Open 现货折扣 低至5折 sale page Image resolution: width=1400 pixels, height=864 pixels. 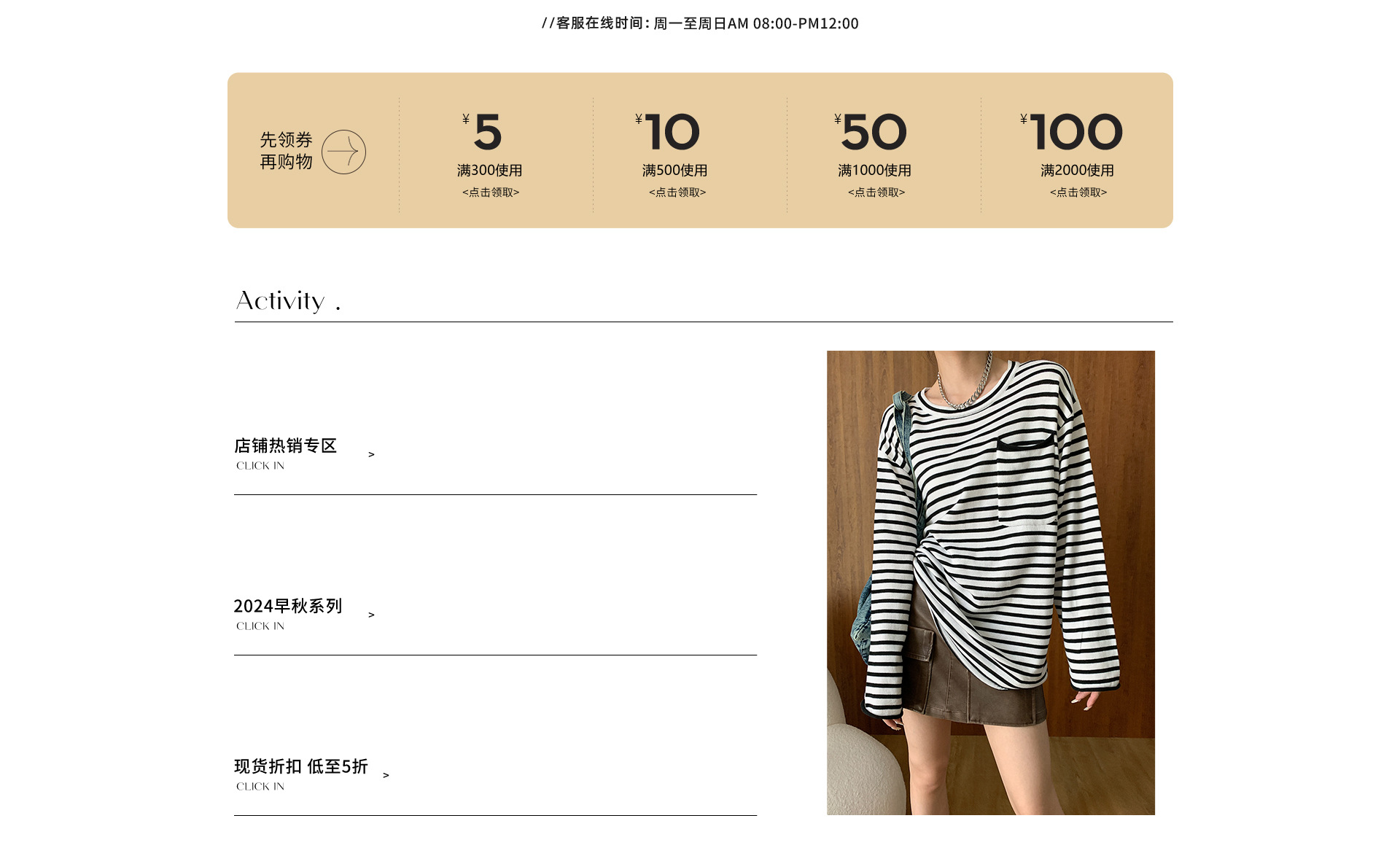click(300, 766)
